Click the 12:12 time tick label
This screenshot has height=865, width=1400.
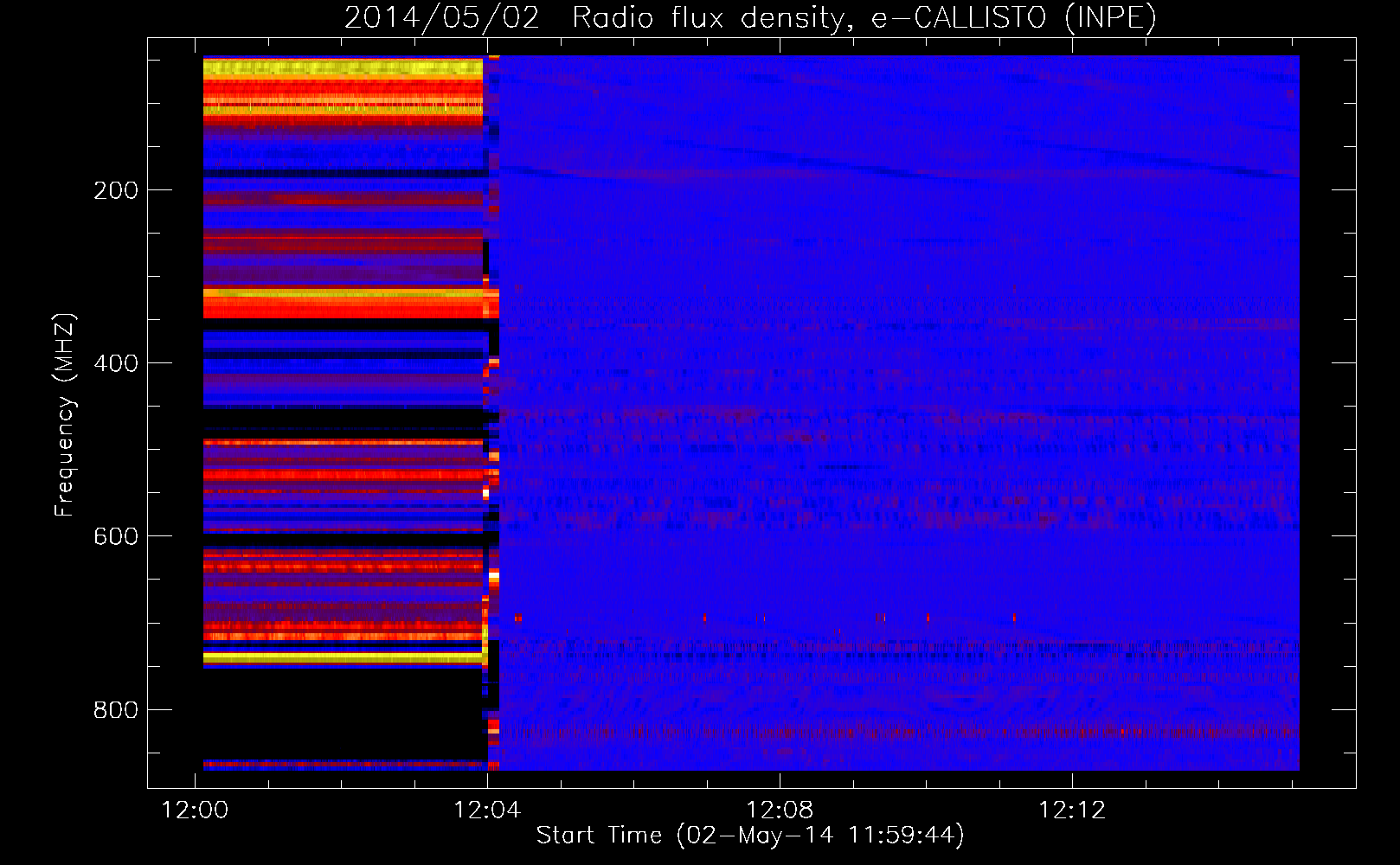coord(1072,811)
